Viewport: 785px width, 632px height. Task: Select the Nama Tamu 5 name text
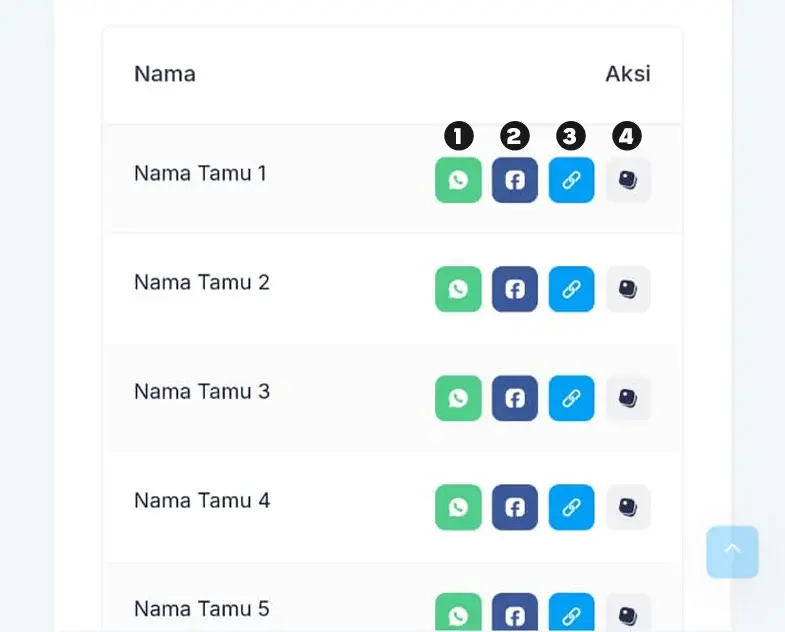click(202, 609)
